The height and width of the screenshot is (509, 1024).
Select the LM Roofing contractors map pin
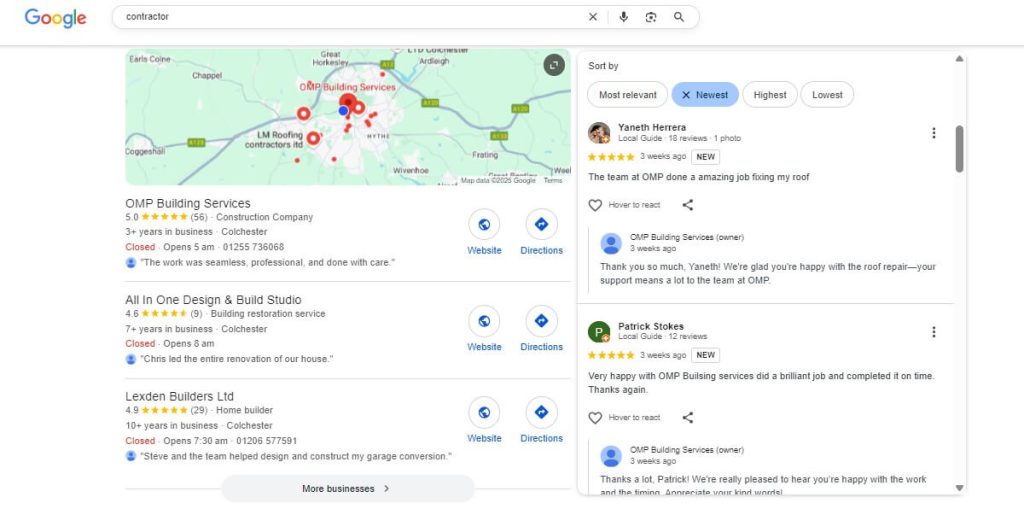(x=313, y=138)
